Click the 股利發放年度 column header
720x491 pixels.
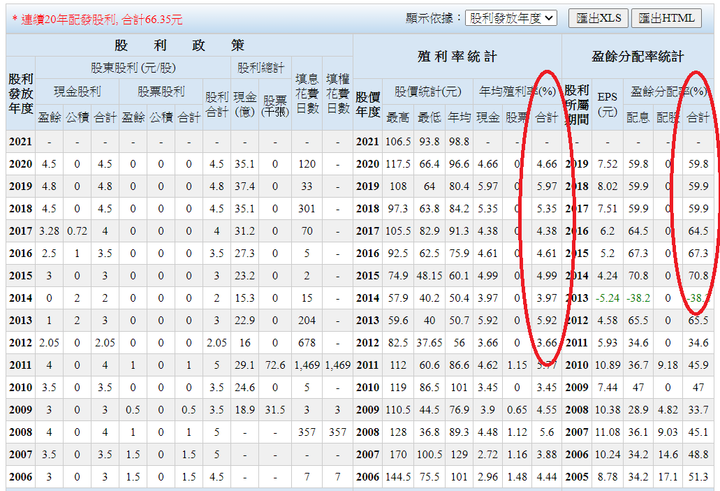[21, 93]
